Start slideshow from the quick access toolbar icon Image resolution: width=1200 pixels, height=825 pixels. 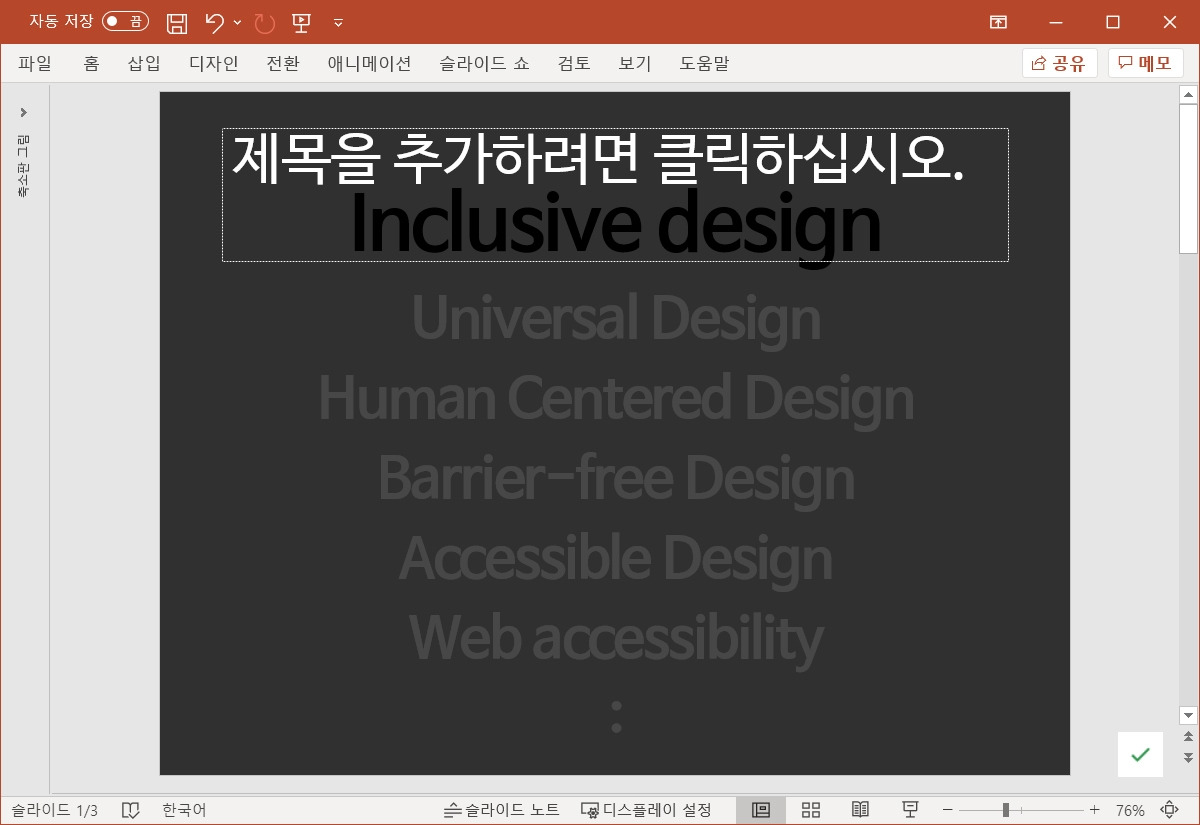(x=300, y=22)
